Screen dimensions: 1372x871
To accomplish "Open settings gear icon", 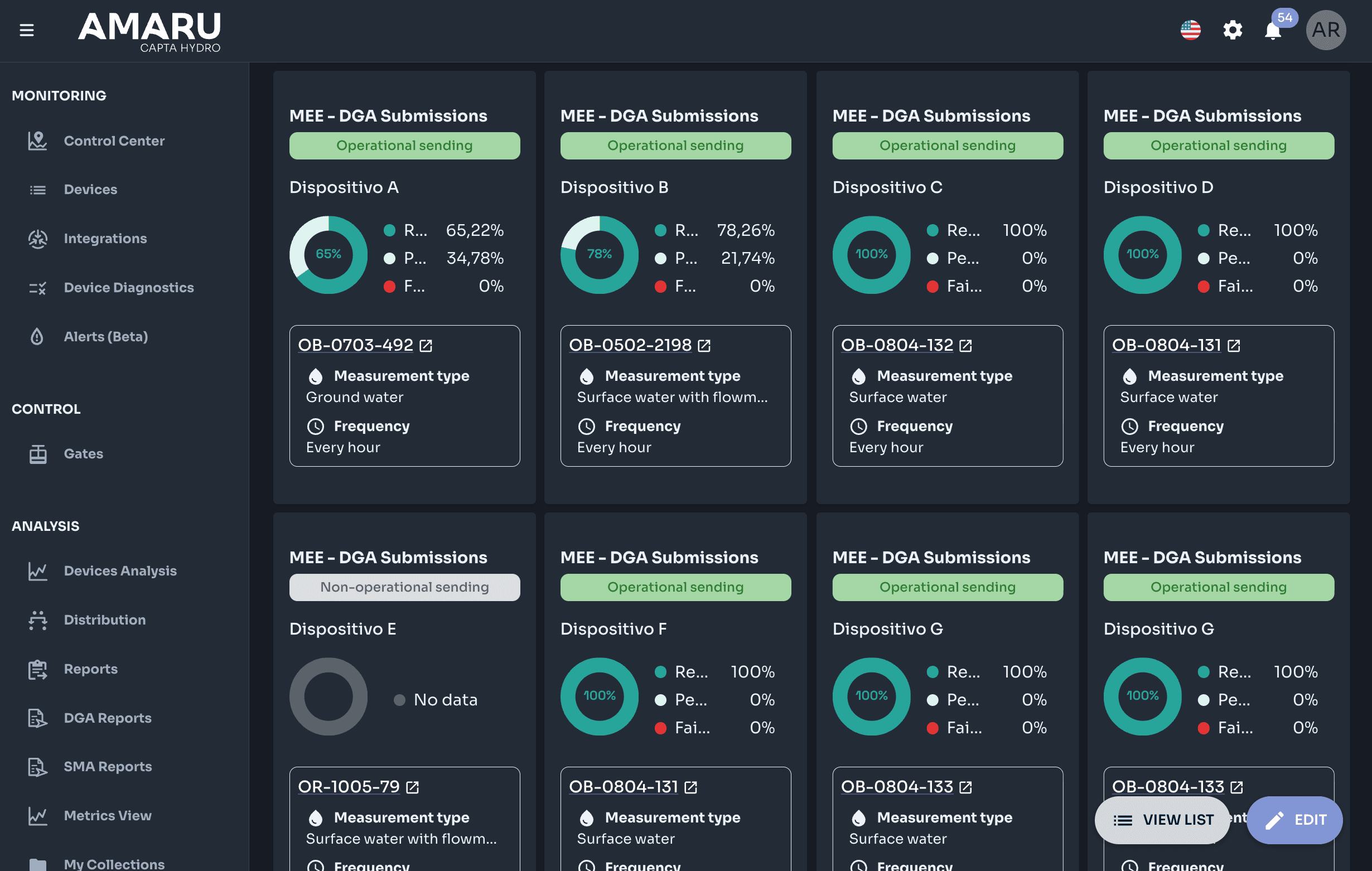I will [x=1233, y=30].
